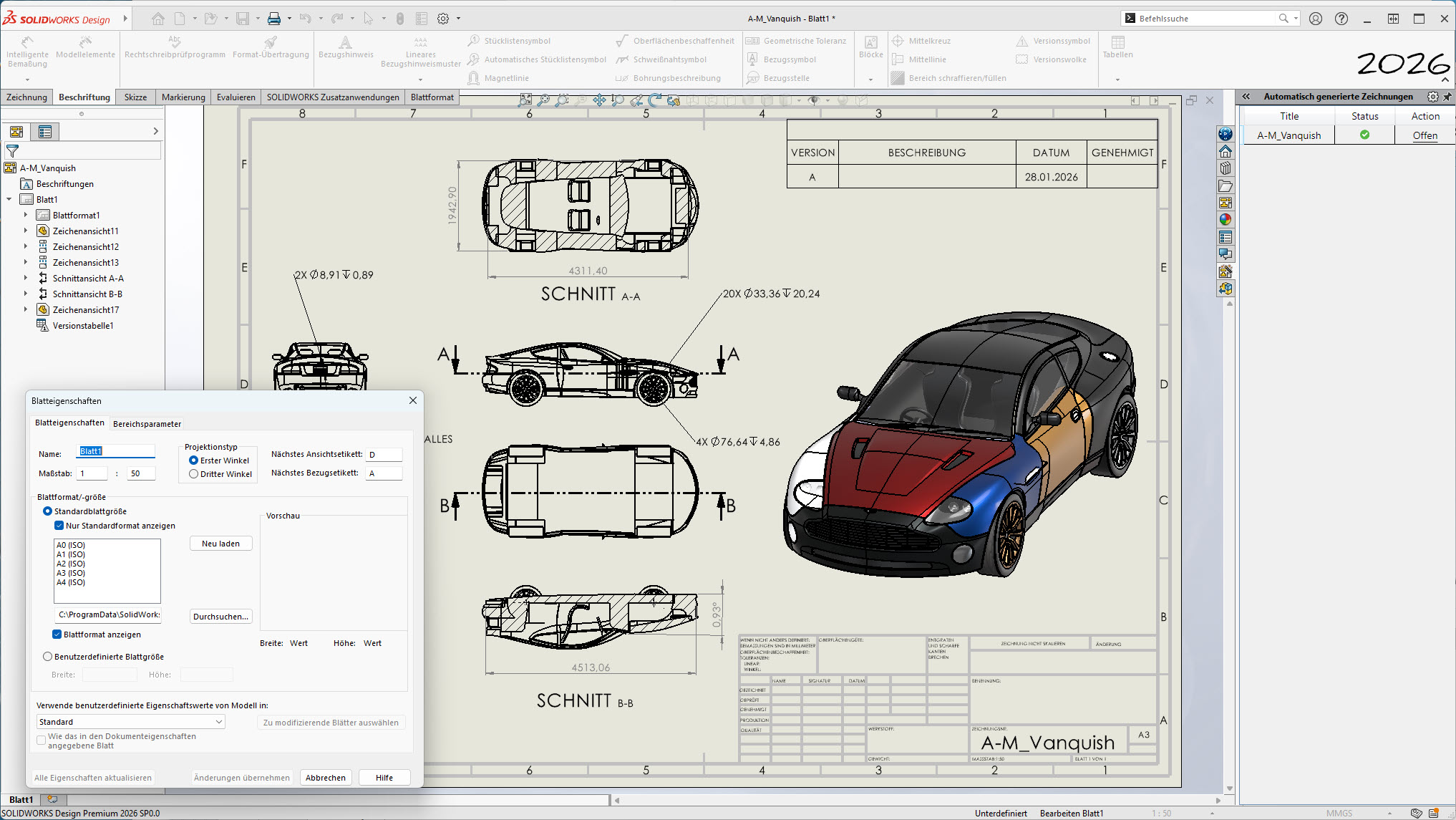Click the Offen link for A-M_Vanquish
Viewport: 1456px width, 820px height.
pyautogui.click(x=1425, y=135)
